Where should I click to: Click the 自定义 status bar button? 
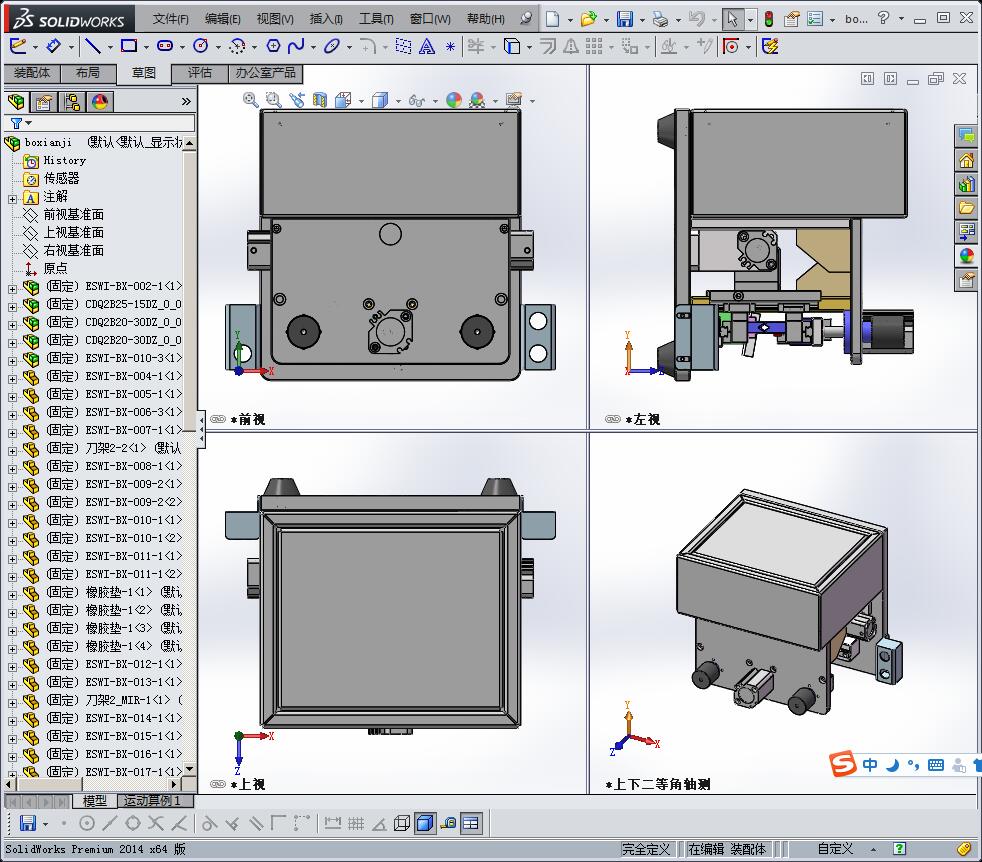835,849
